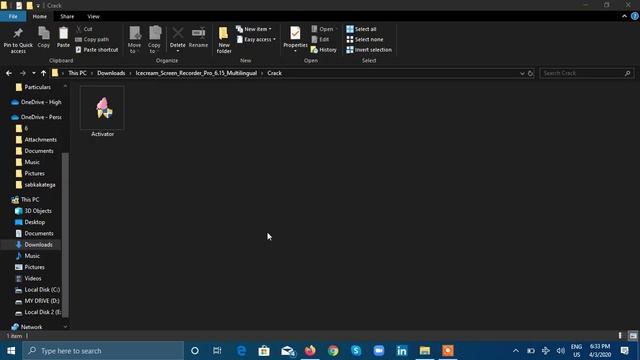
Task: Switch to the View ribbon tab
Action: pos(93,16)
